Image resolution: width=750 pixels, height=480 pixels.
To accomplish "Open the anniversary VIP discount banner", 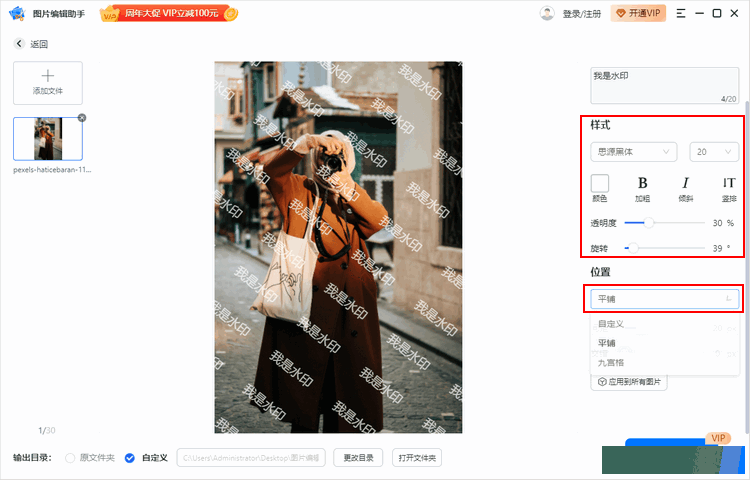I will pyautogui.click(x=169, y=13).
